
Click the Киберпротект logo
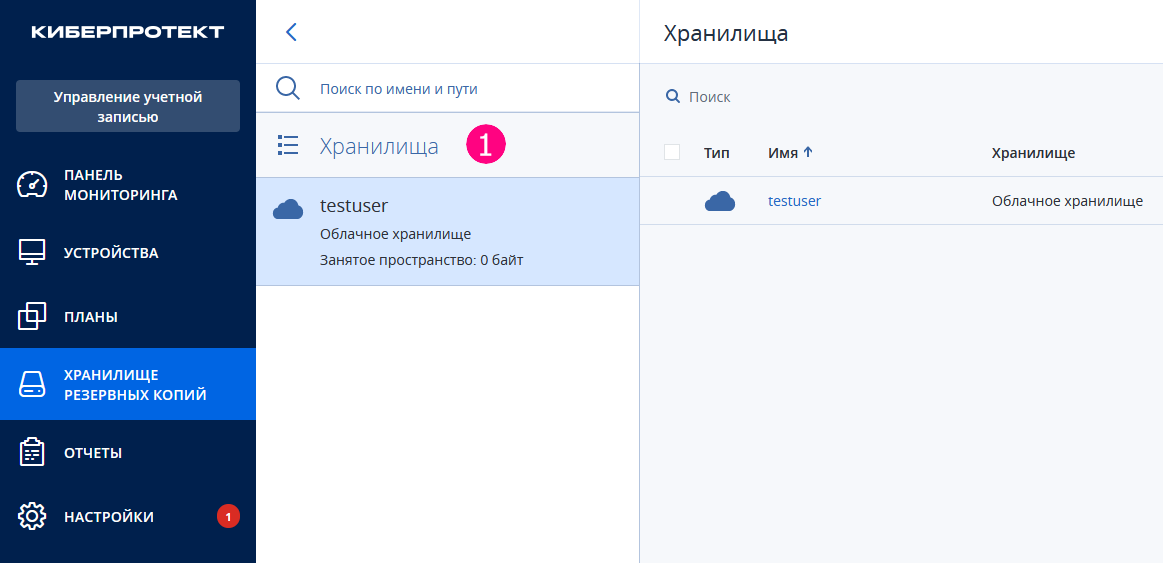(128, 32)
